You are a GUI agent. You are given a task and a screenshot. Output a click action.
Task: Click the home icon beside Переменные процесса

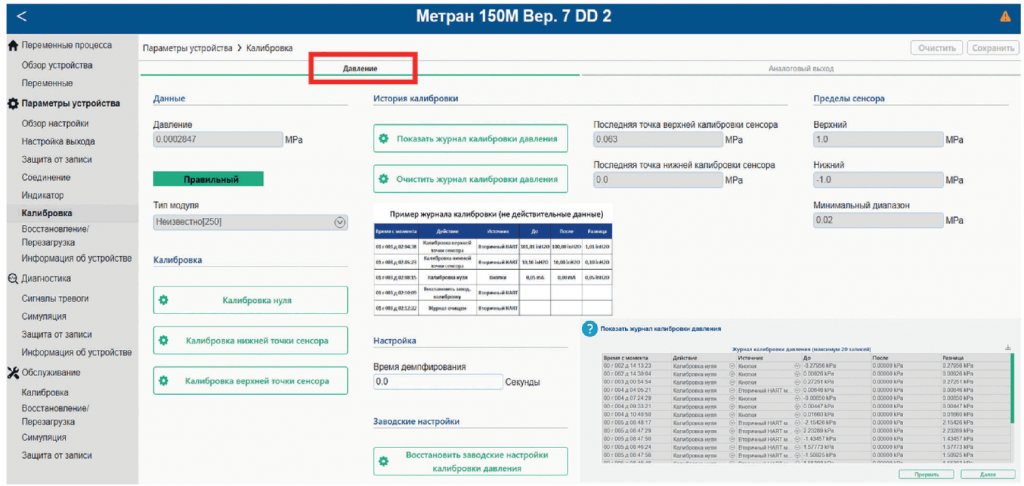(12, 46)
